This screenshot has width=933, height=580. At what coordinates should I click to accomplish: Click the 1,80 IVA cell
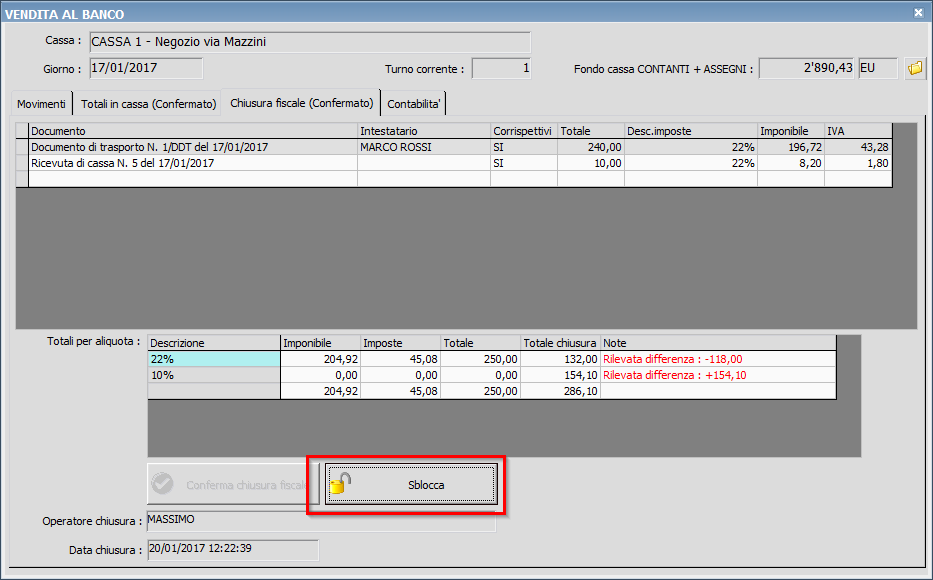(x=858, y=163)
